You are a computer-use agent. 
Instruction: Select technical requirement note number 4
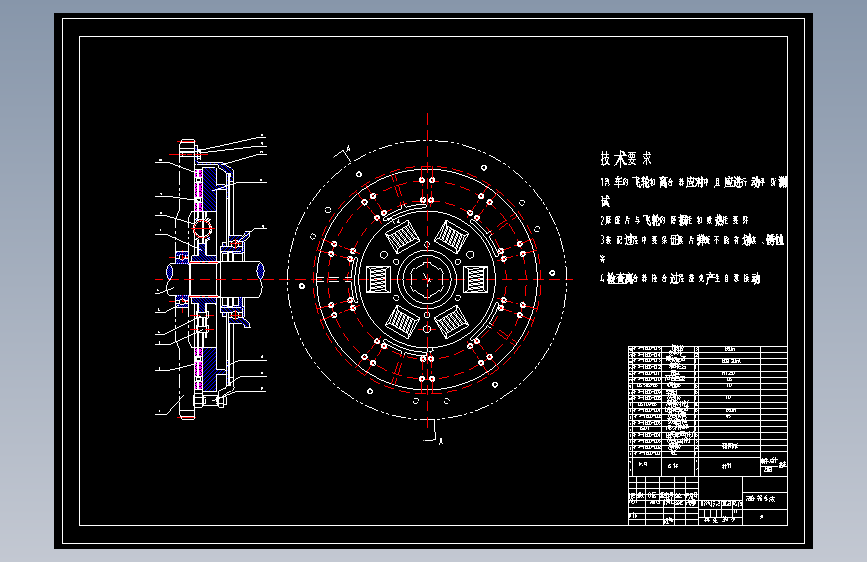click(x=680, y=278)
